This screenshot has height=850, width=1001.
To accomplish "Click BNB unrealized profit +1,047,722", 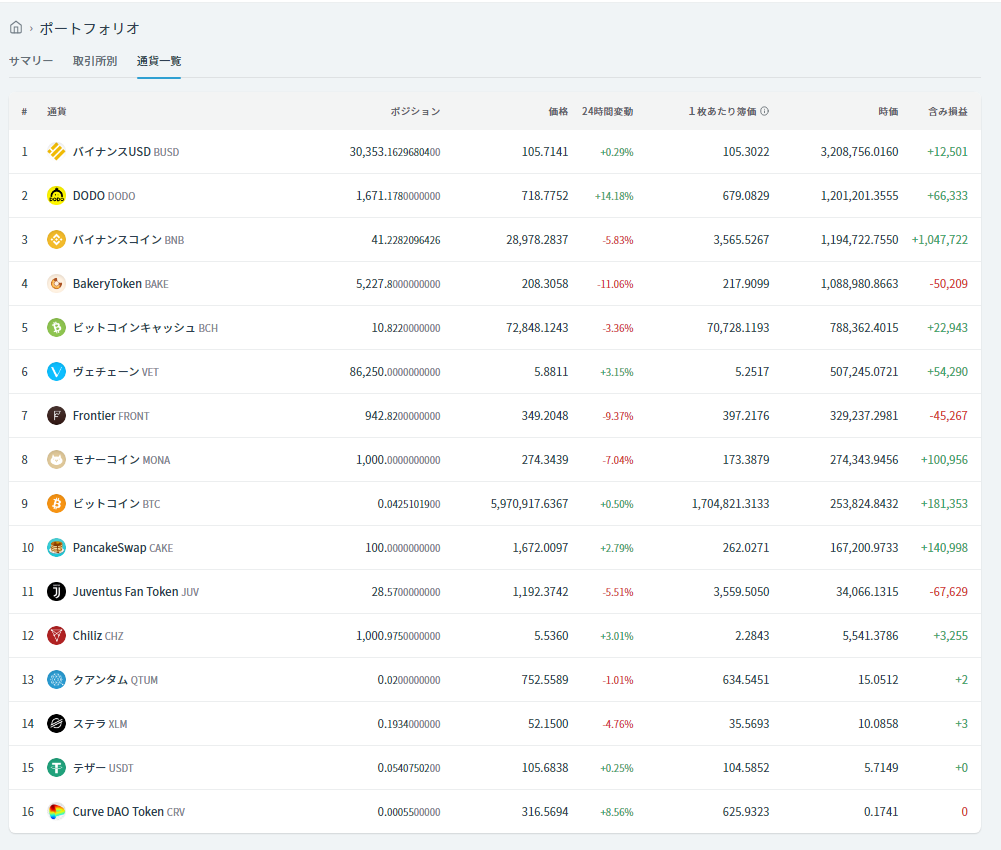I will [940, 240].
